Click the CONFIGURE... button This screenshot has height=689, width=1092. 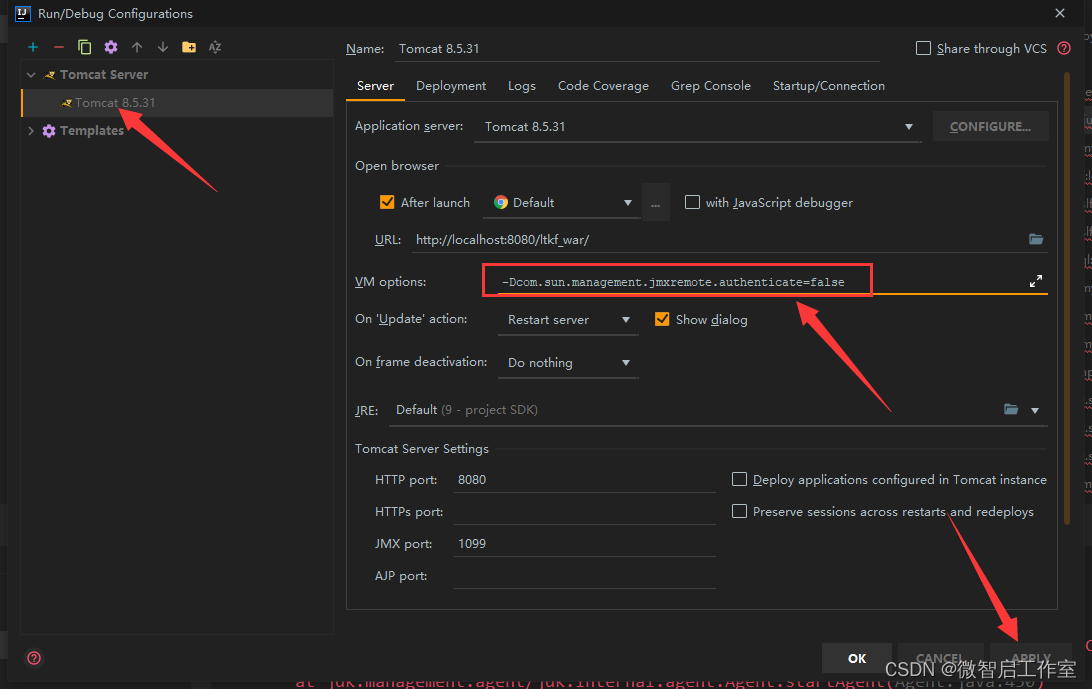tap(990, 126)
